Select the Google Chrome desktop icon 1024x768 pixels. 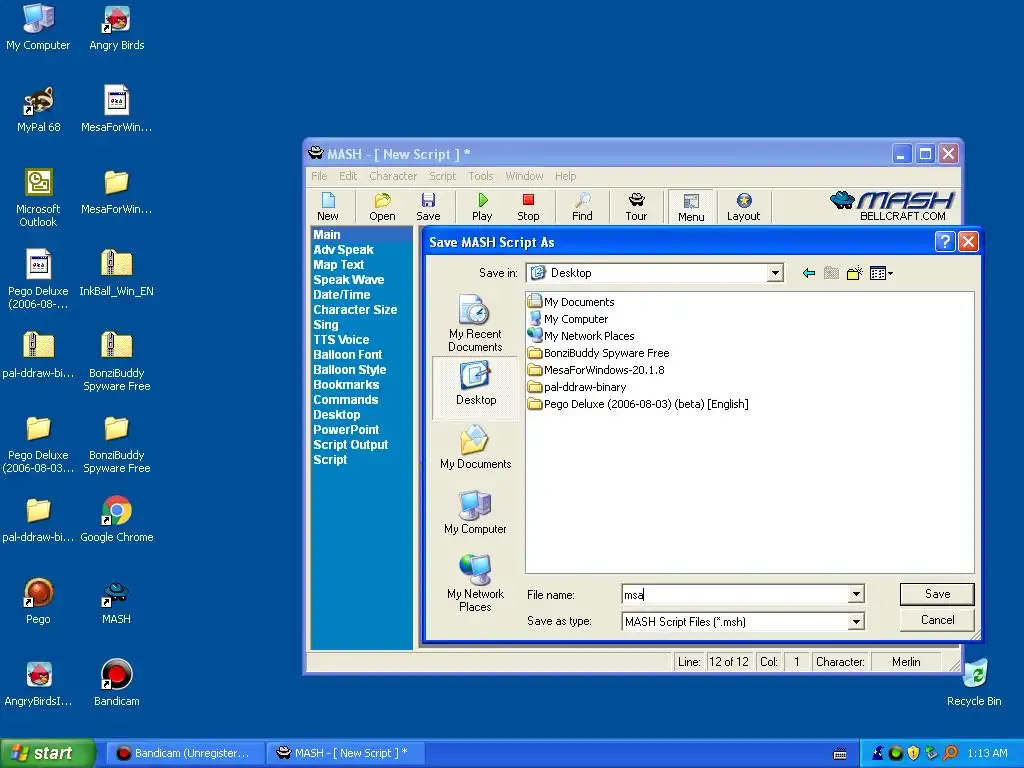coord(117,519)
